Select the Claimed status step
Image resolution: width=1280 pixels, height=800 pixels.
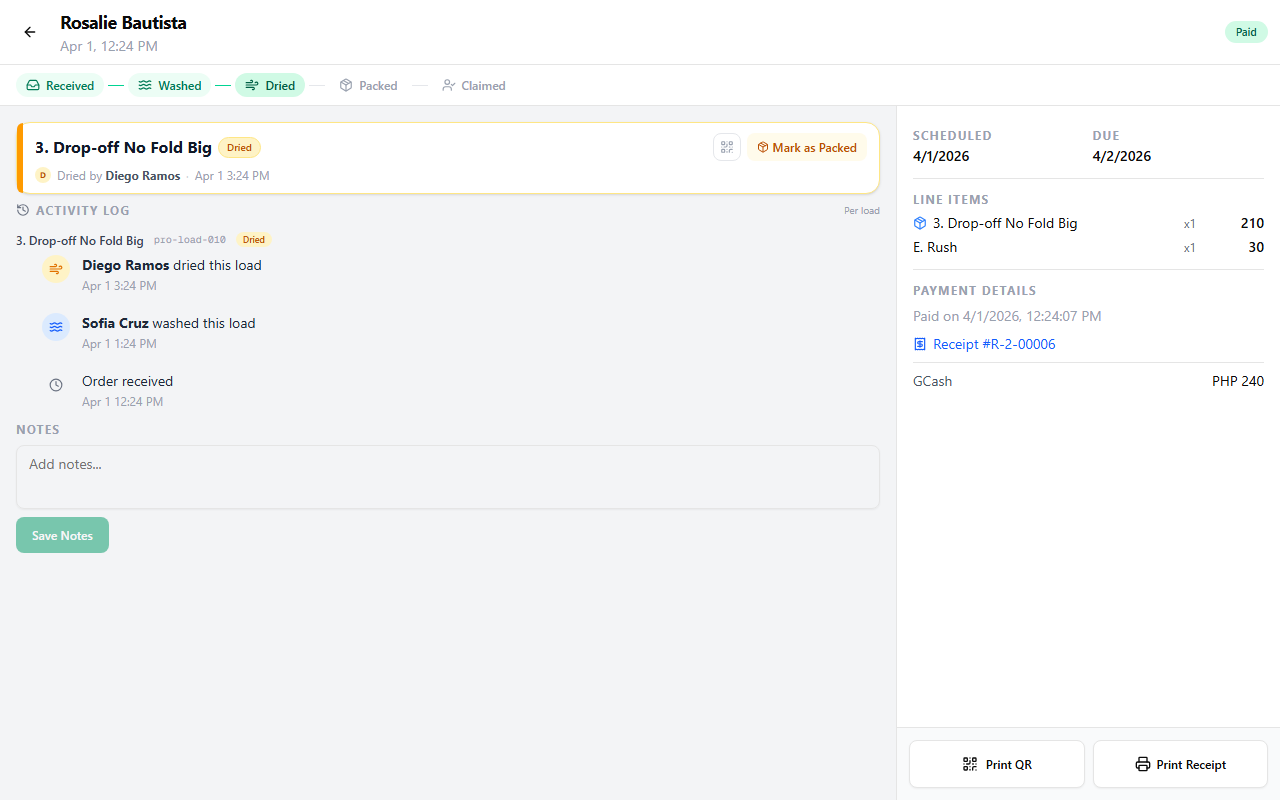tap(473, 85)
